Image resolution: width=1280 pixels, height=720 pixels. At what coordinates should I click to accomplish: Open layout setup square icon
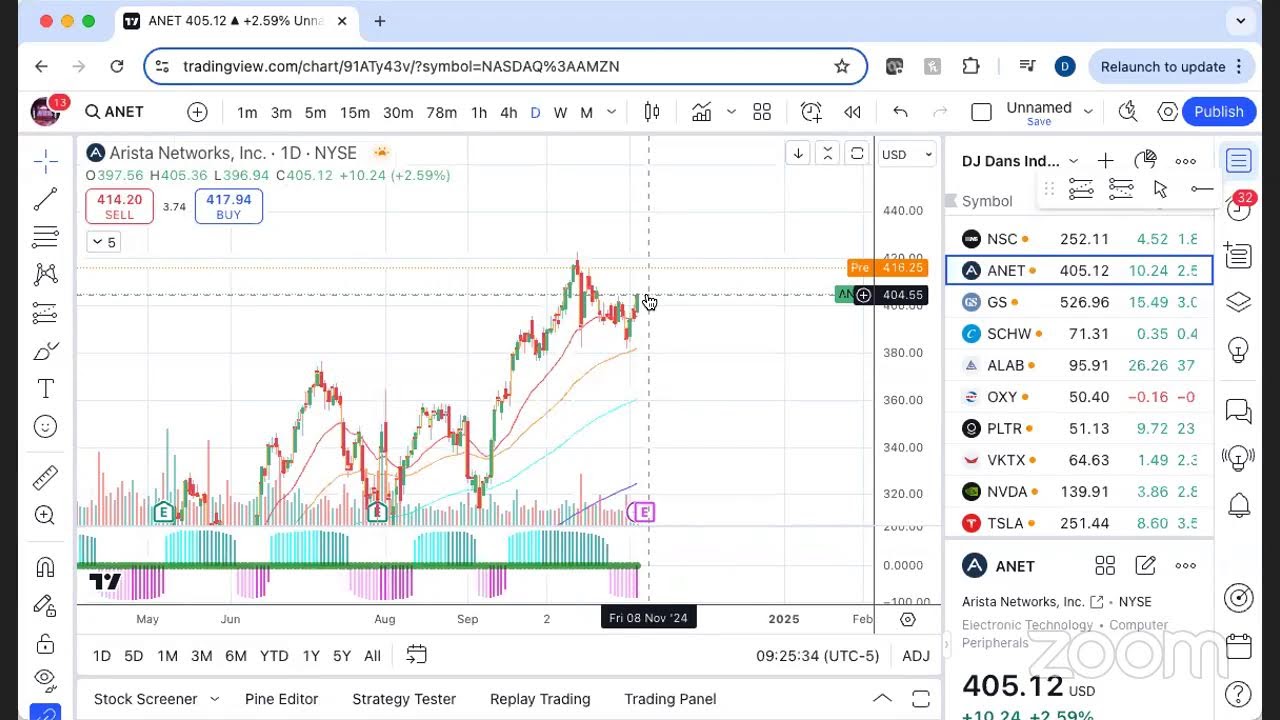[x=981, y=112]
